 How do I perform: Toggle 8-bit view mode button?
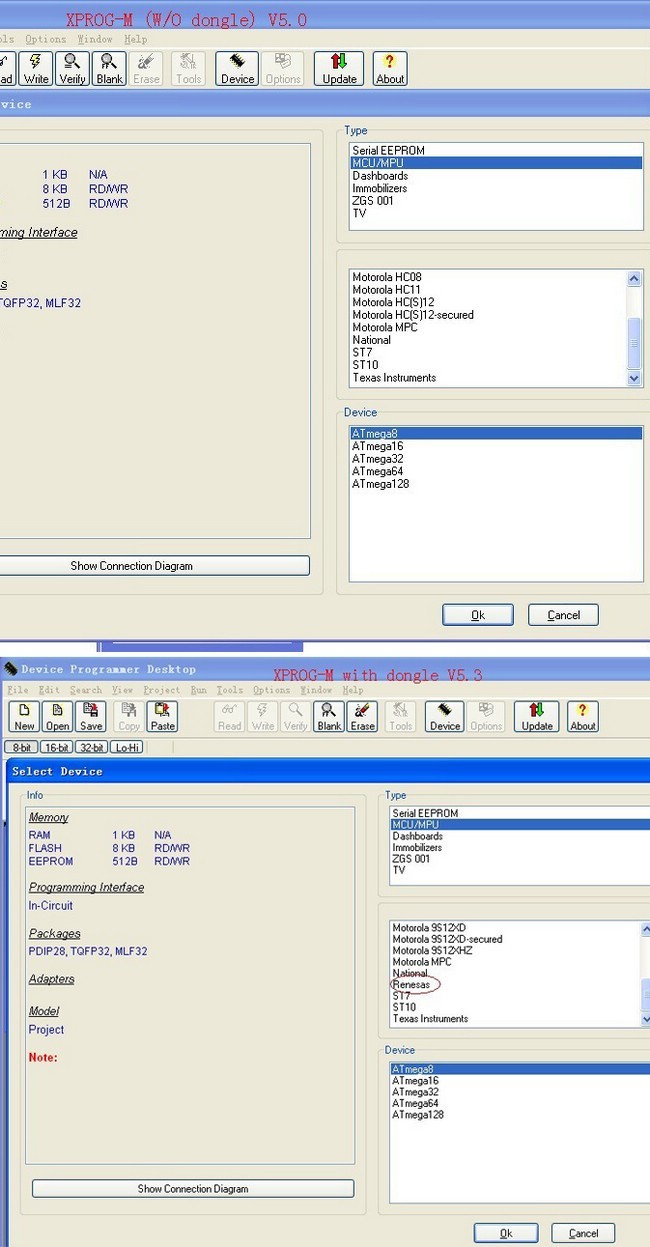point(21,747)
